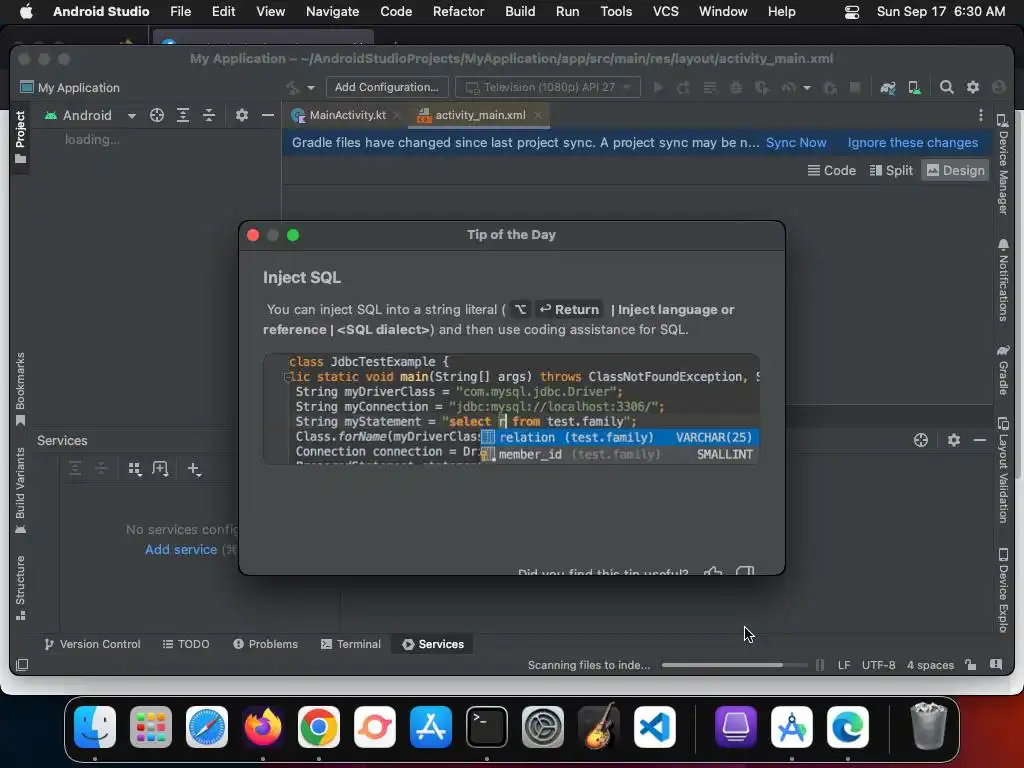Viewport: 1024px width, 768px height.
Task: Toggle Structure sidebar tool window
Action: pos(20,587)
